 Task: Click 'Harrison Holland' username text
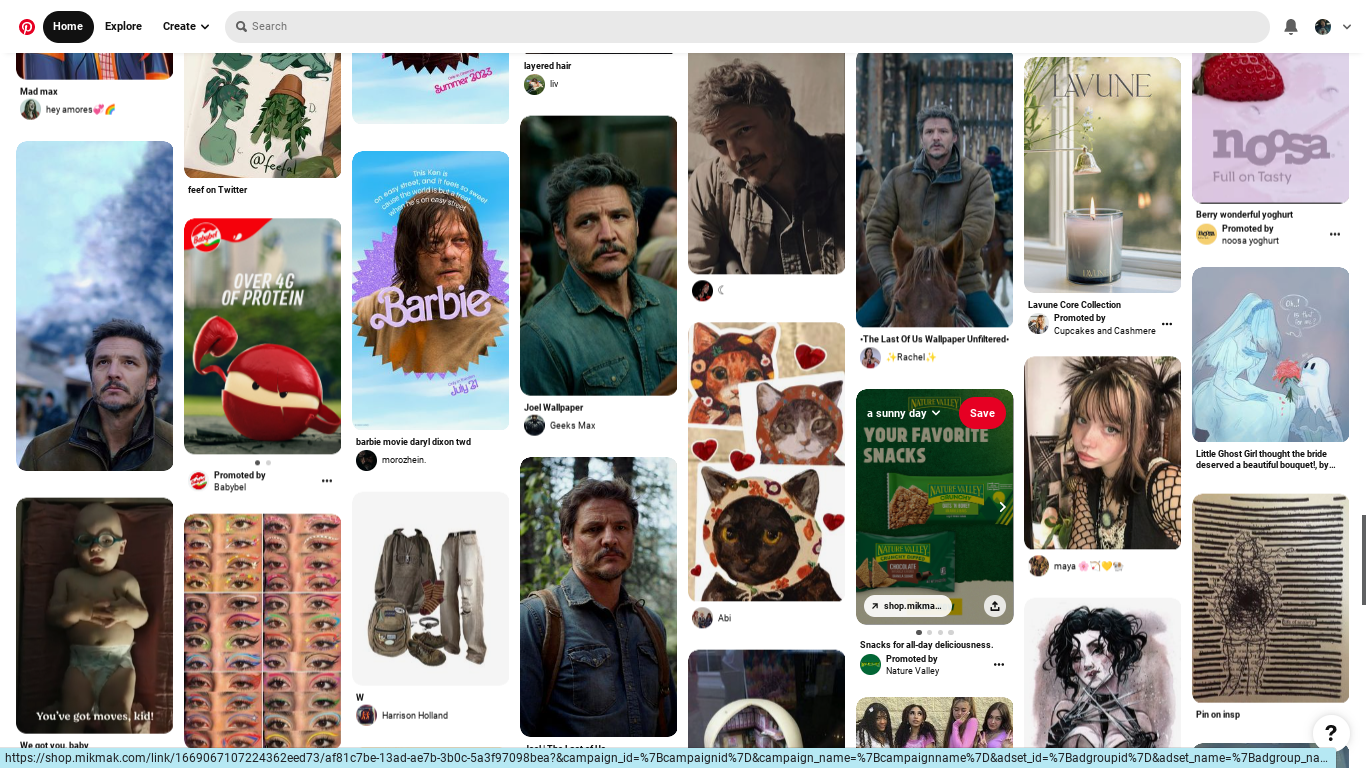tap(414, 716)
